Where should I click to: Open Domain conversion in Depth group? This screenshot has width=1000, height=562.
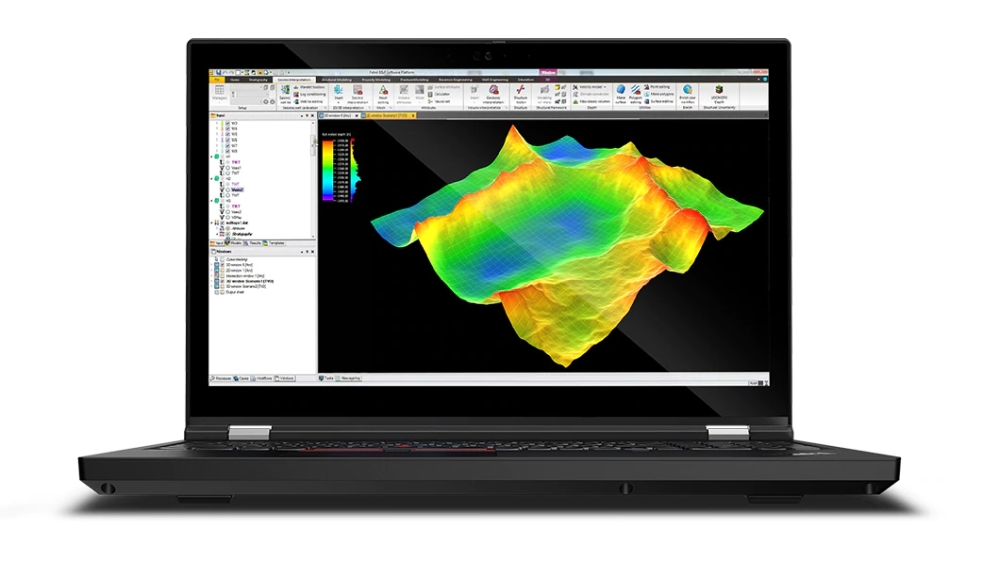[x=591, y=94]
